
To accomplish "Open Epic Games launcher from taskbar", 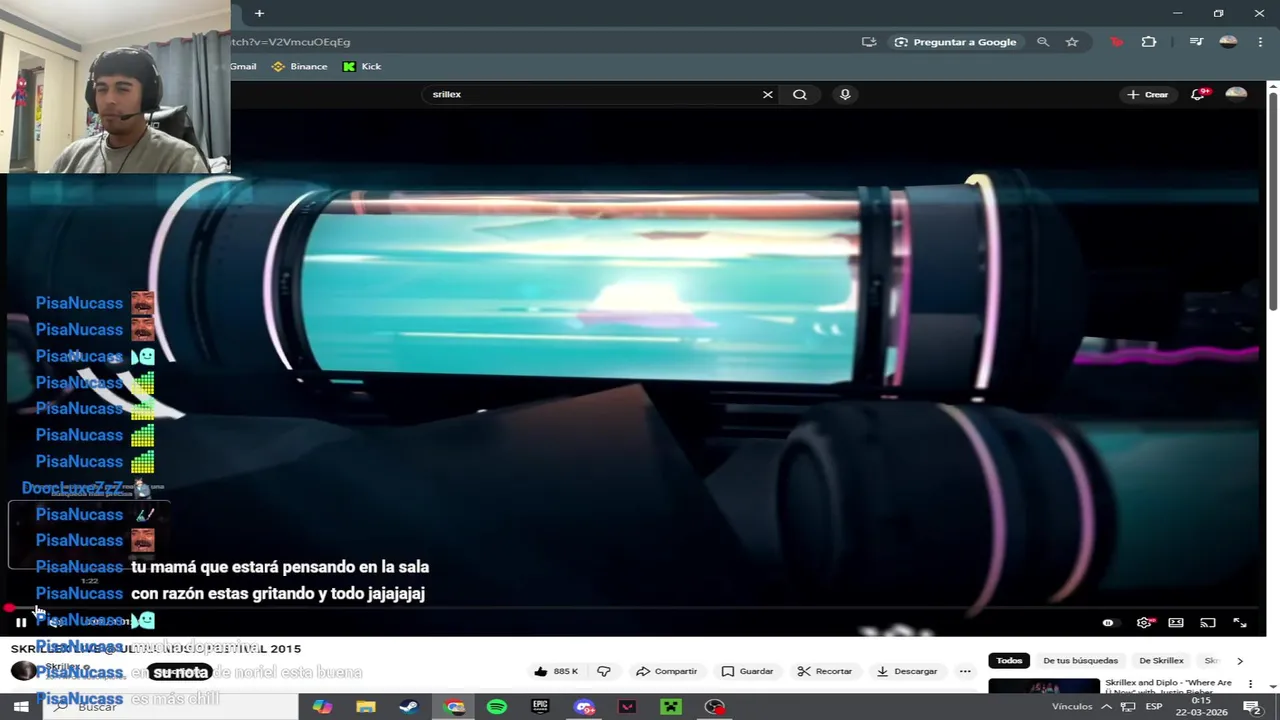I will pyautogui.click(x=540, y=707).
